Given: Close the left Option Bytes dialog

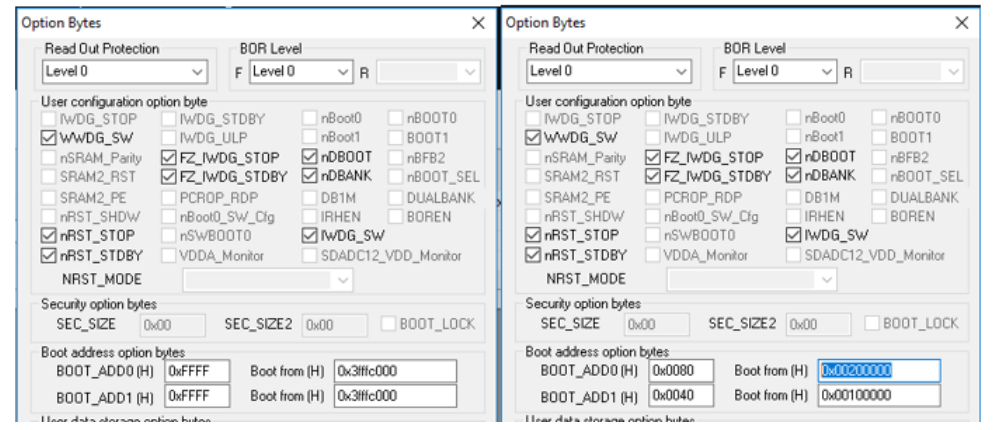Looking at the screenshot, I should tap(477, 22).
